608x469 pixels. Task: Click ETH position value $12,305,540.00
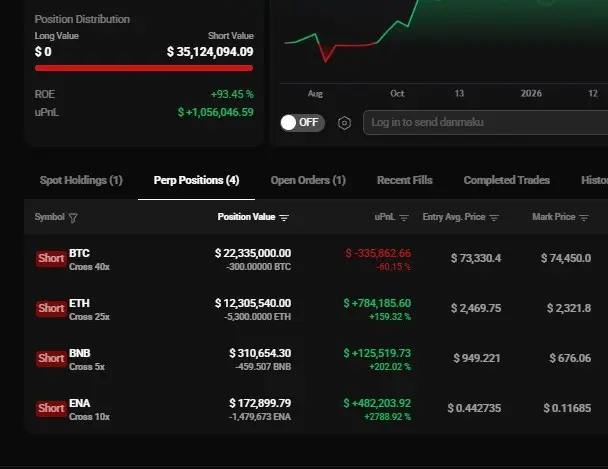[x=253, y=303]
